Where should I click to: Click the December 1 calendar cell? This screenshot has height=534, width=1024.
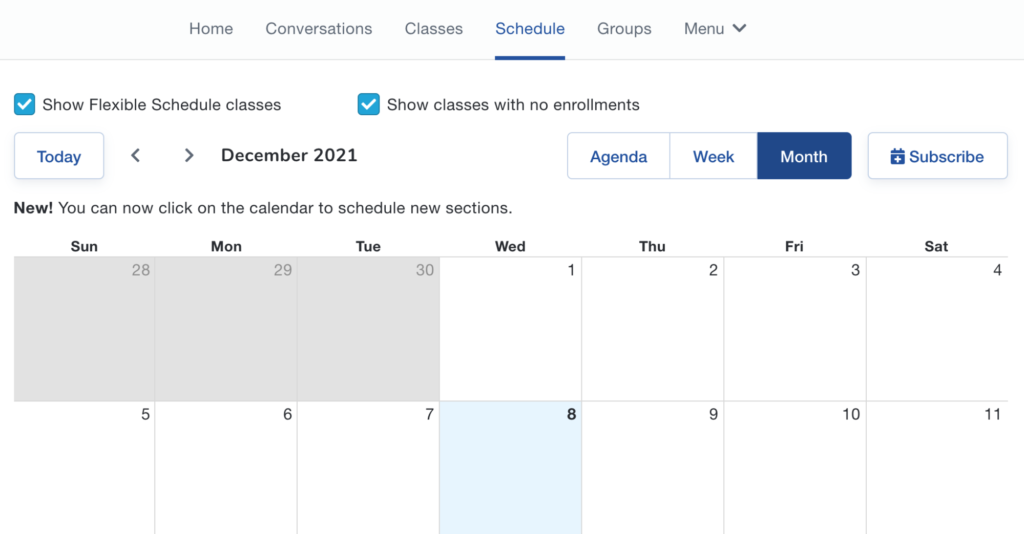point(510,330)
